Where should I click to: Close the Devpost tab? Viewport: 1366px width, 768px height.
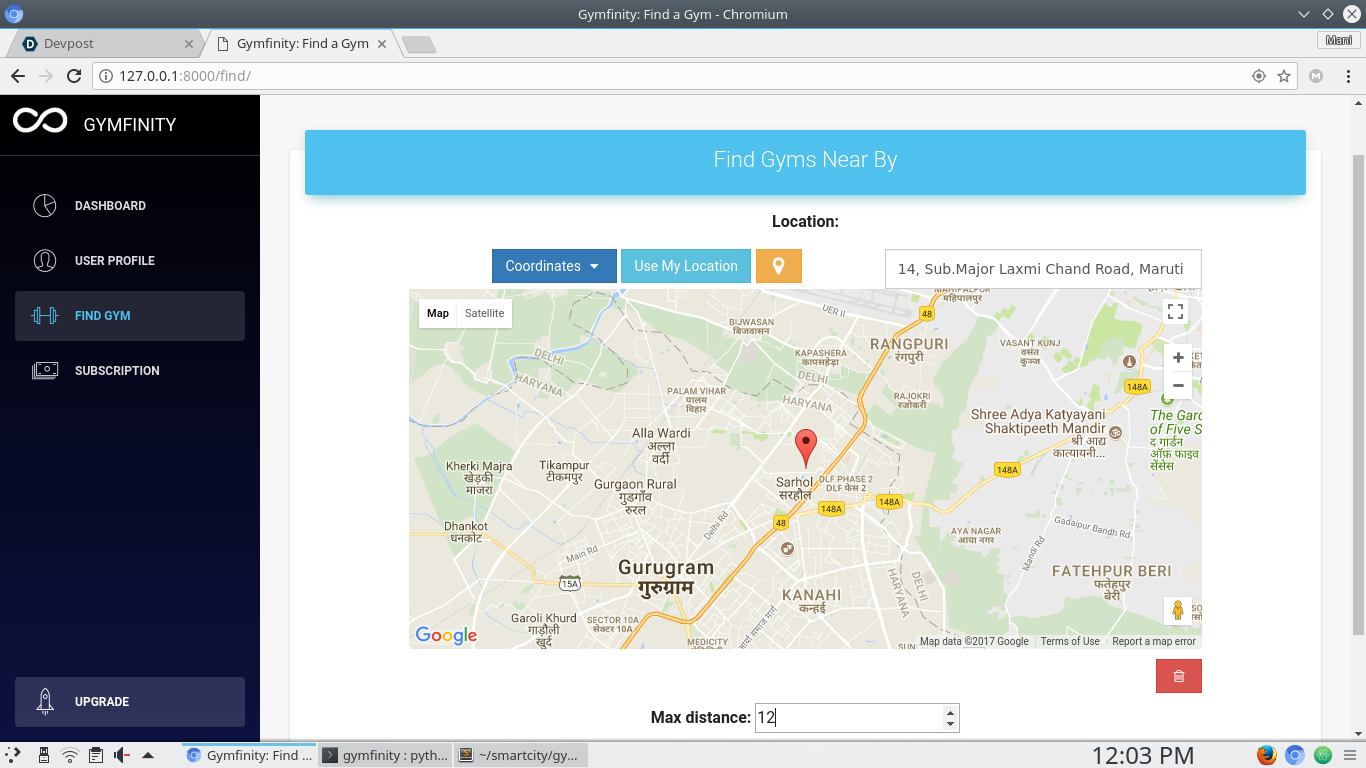click(x=189, y=44)
